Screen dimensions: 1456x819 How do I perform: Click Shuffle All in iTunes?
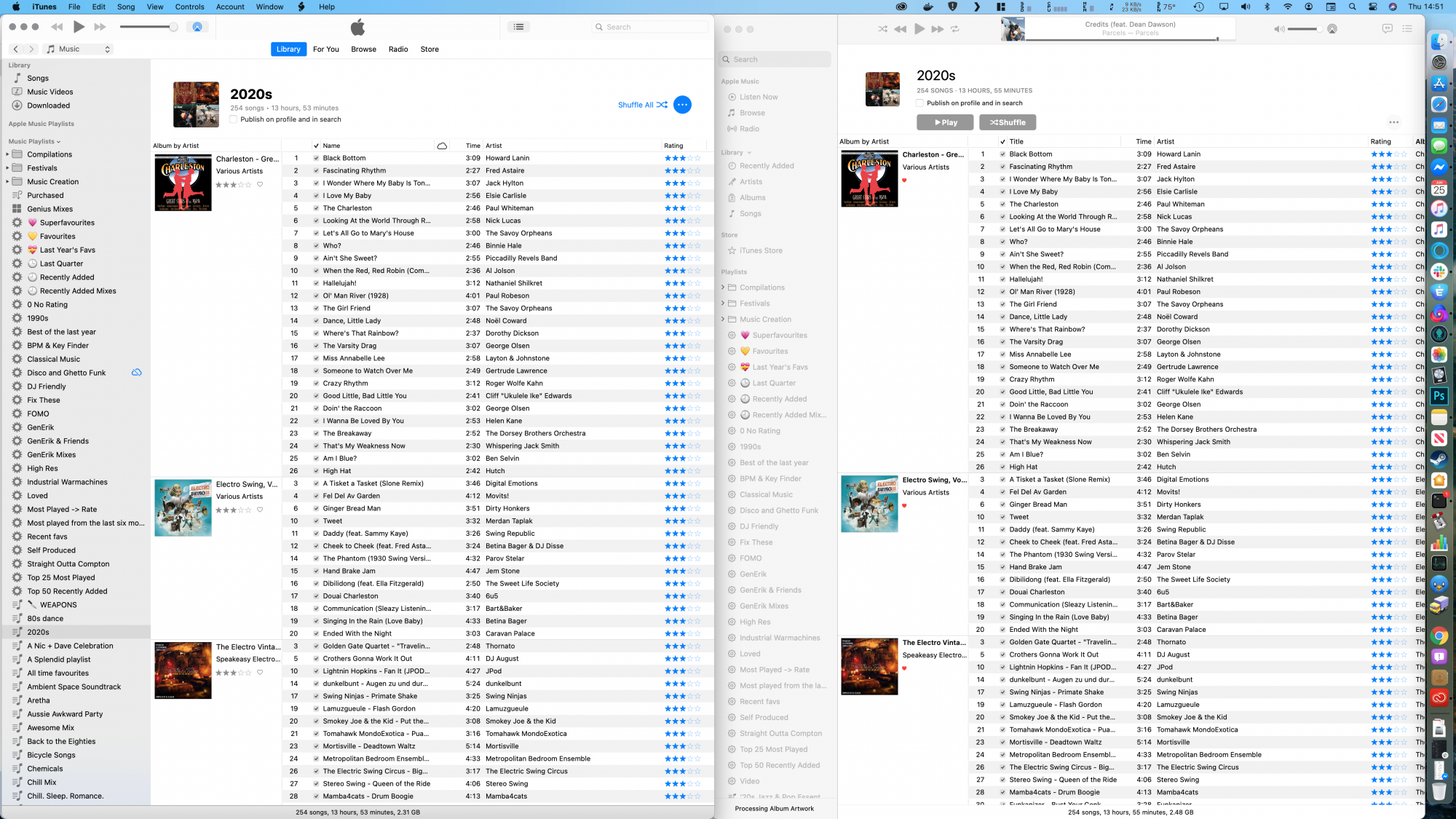tap(642, 105)
